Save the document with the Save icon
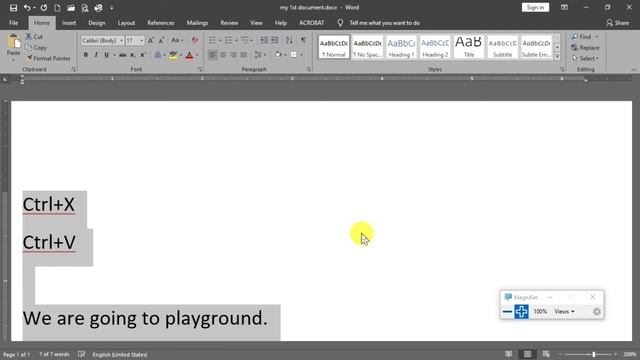The width and height of the screenshot is (640, 360). tap(13, 8)
